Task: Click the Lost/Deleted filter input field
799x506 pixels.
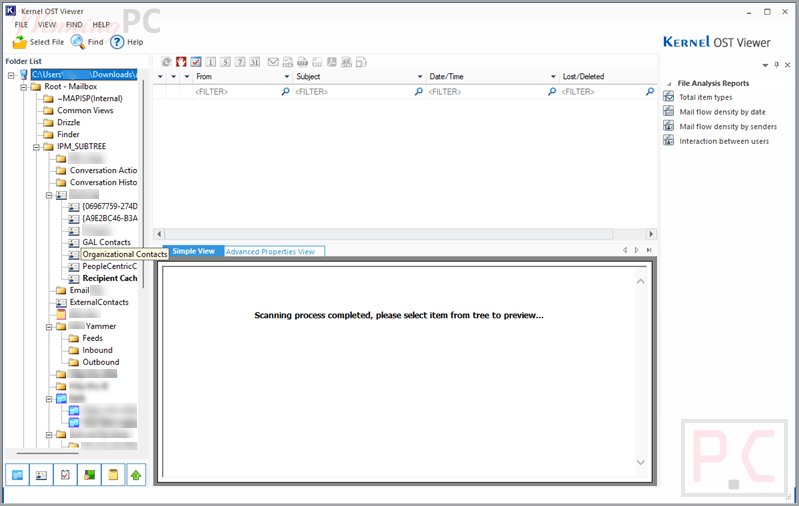Action: [602, 92]
